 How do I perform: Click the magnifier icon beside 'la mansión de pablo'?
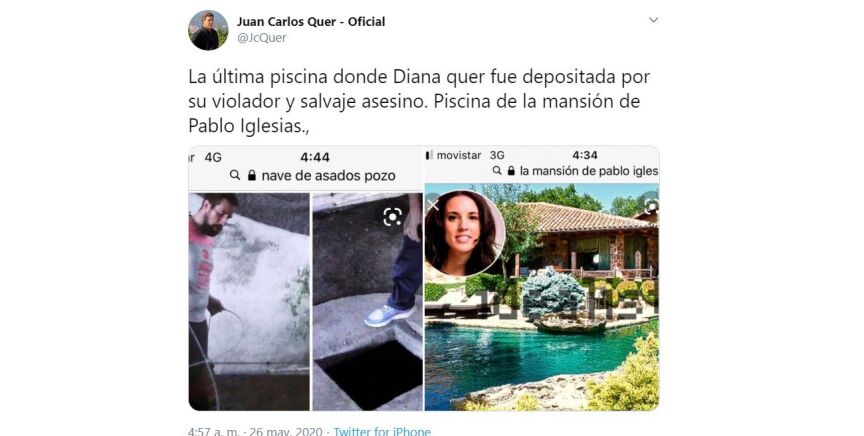coord(497,171)
